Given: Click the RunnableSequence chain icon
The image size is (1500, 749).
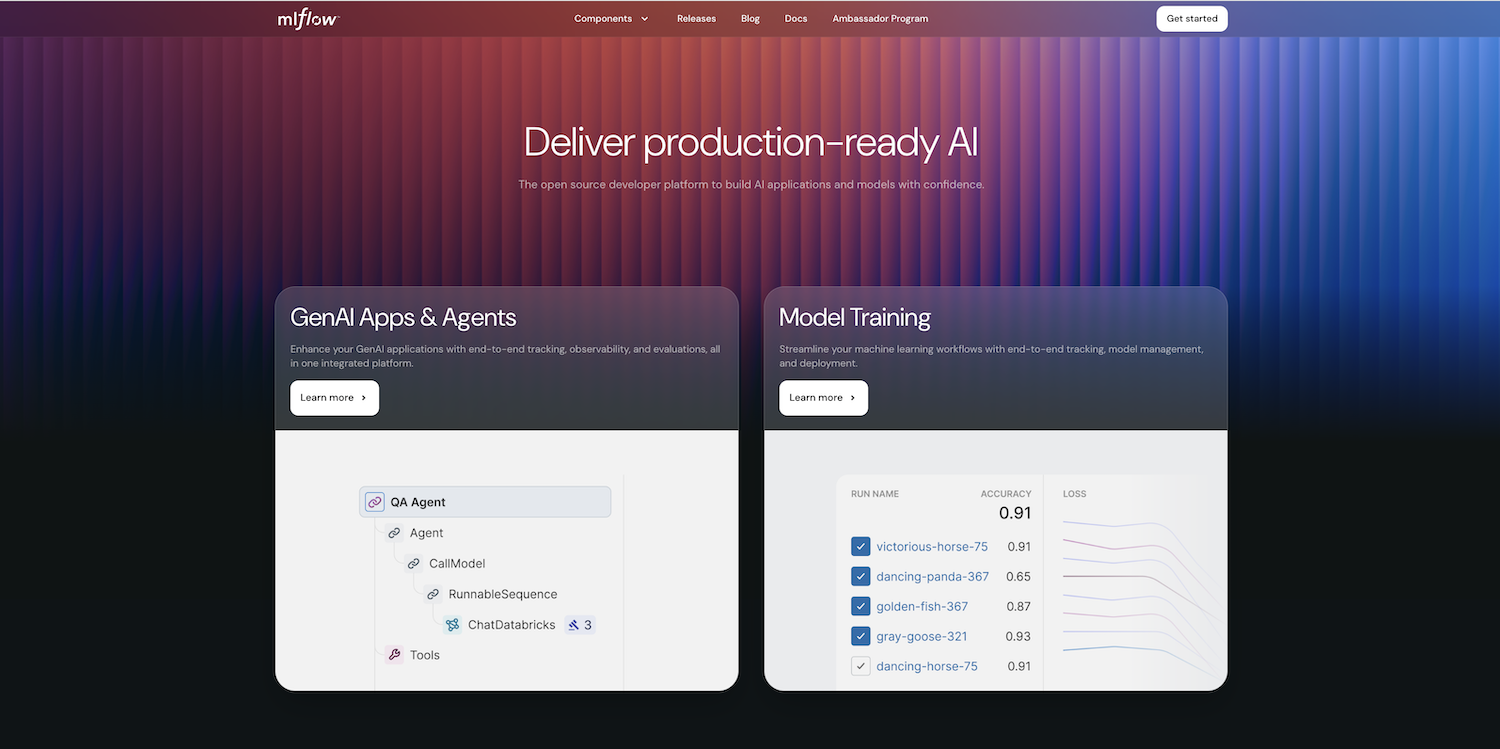Looking at the screenshot, I should pyautogui.click(x=433, y=594).
